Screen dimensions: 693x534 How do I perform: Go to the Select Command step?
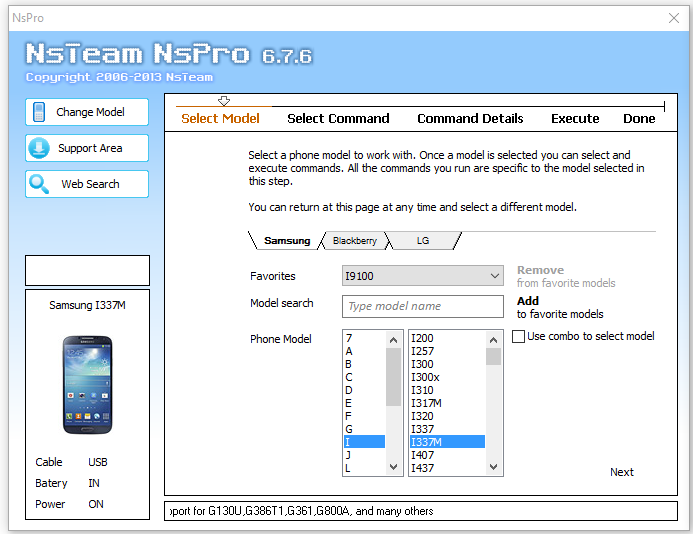pos(338,118)
